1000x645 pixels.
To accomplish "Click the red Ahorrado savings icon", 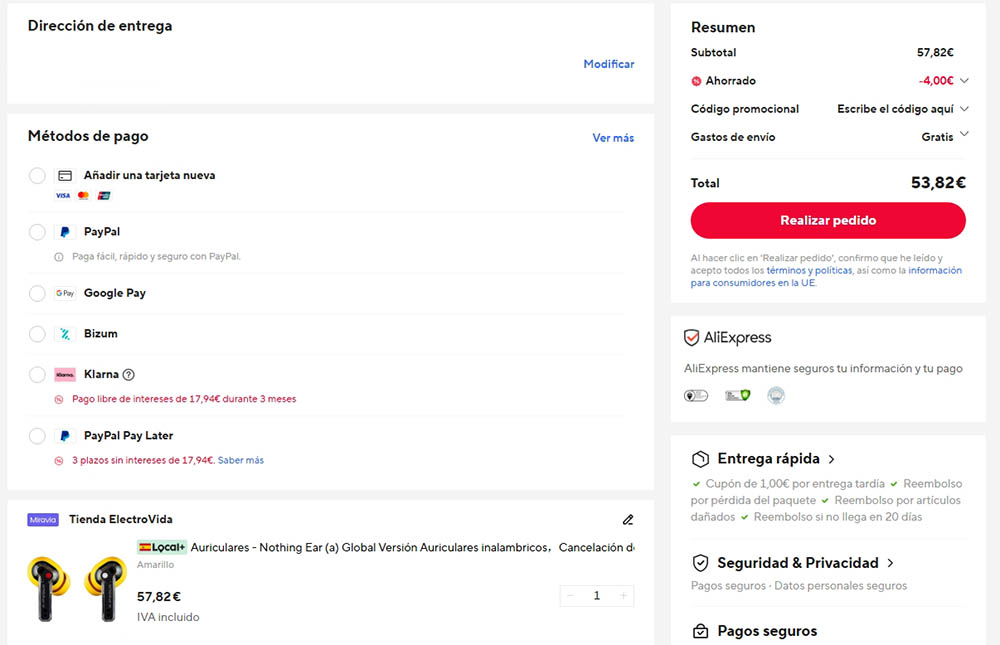I will pyautogui.click(x=696, y=81).
